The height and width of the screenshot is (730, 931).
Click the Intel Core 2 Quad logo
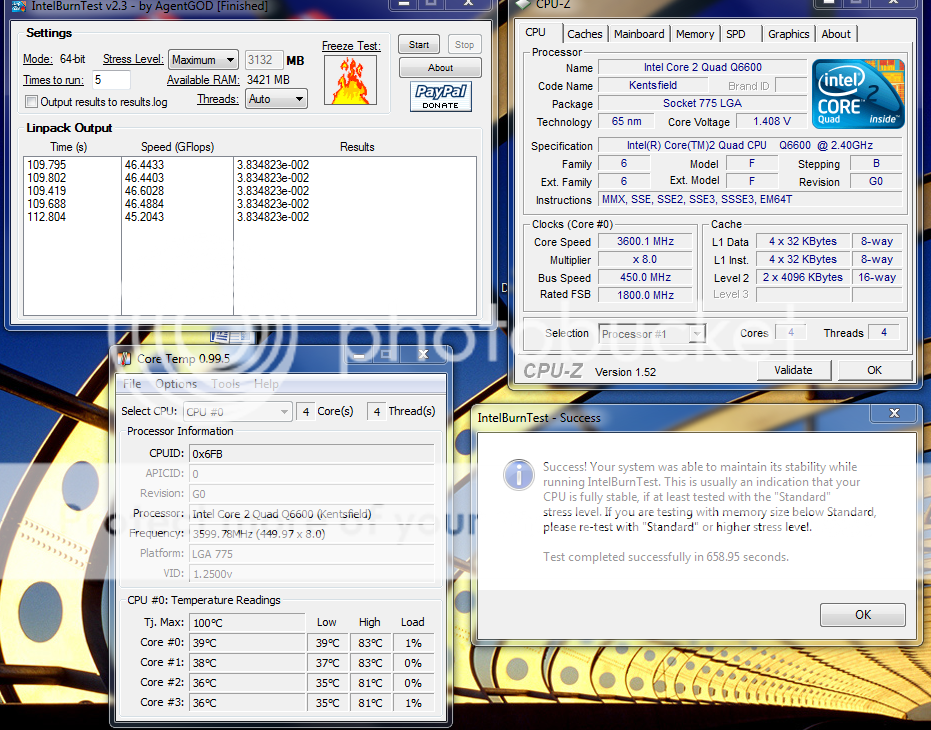click(857, 92)
